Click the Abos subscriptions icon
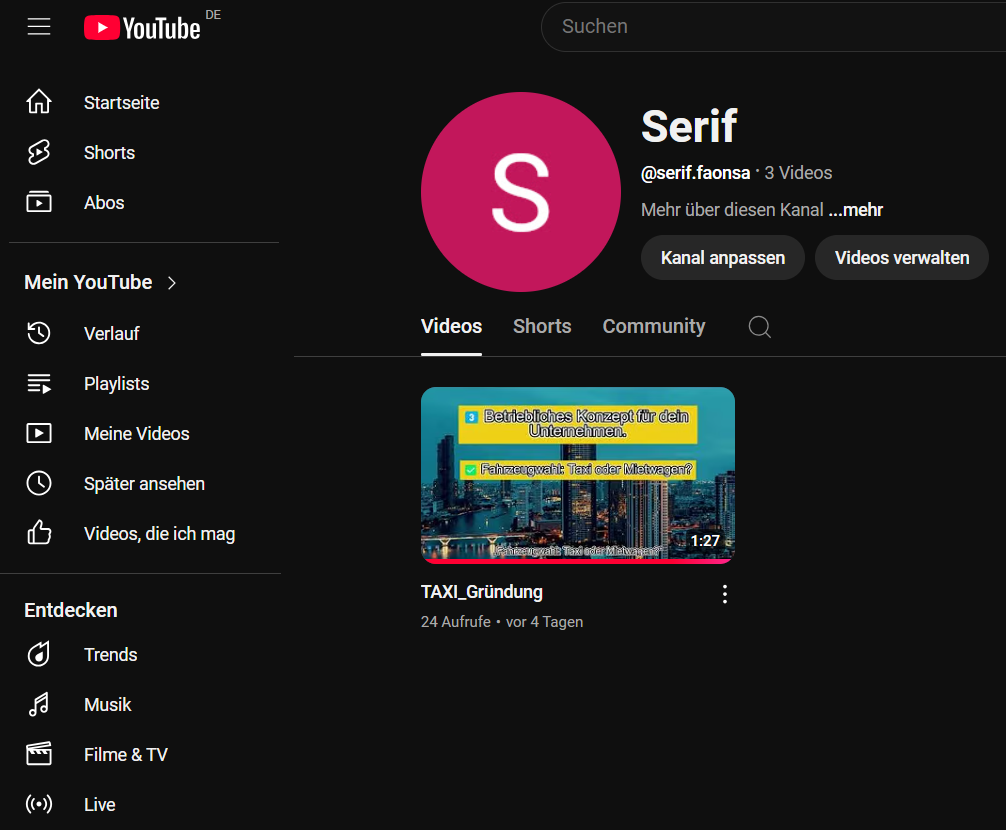 39,202
